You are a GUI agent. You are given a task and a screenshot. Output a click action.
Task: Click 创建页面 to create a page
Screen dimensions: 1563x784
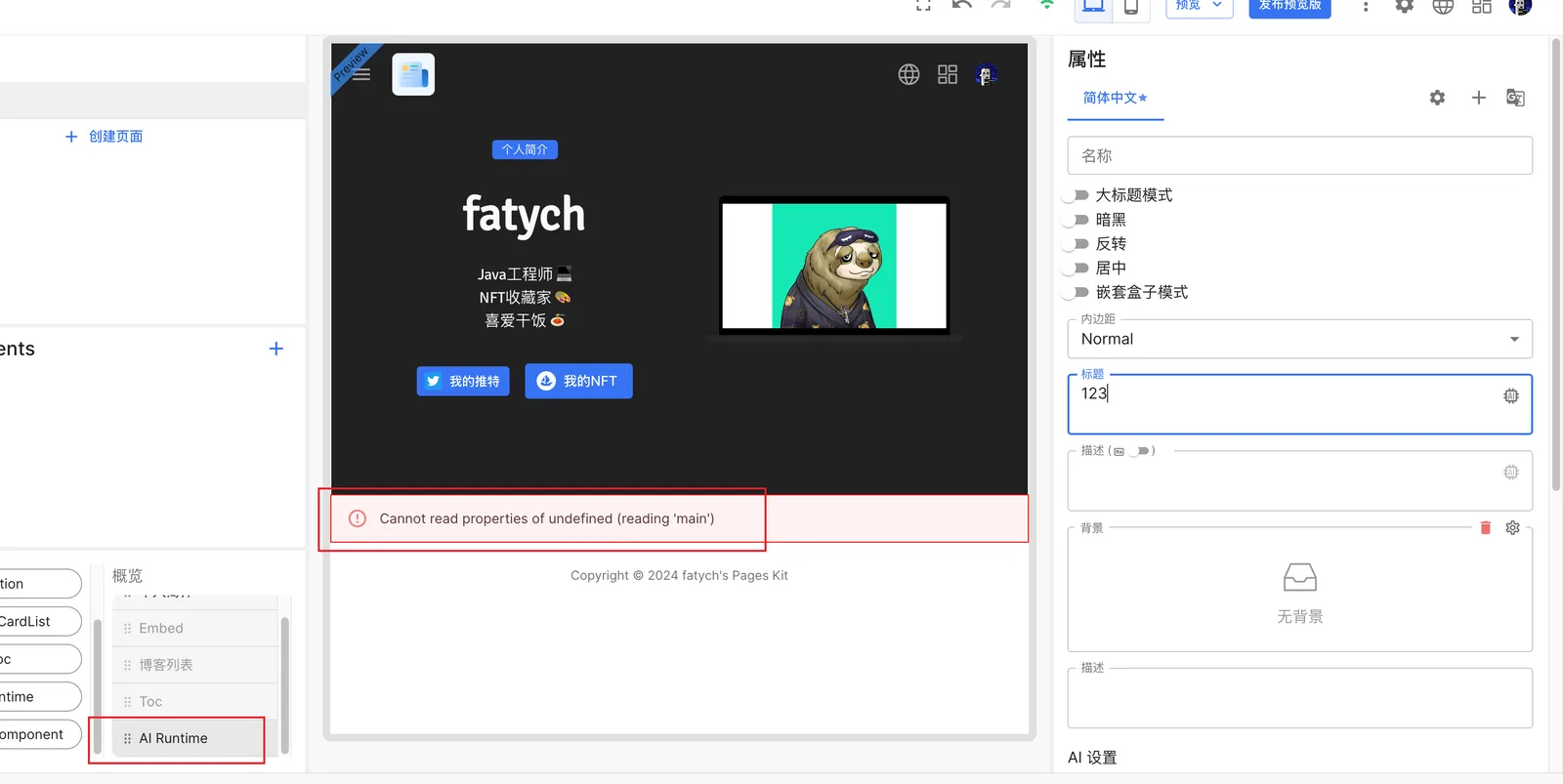104,137
